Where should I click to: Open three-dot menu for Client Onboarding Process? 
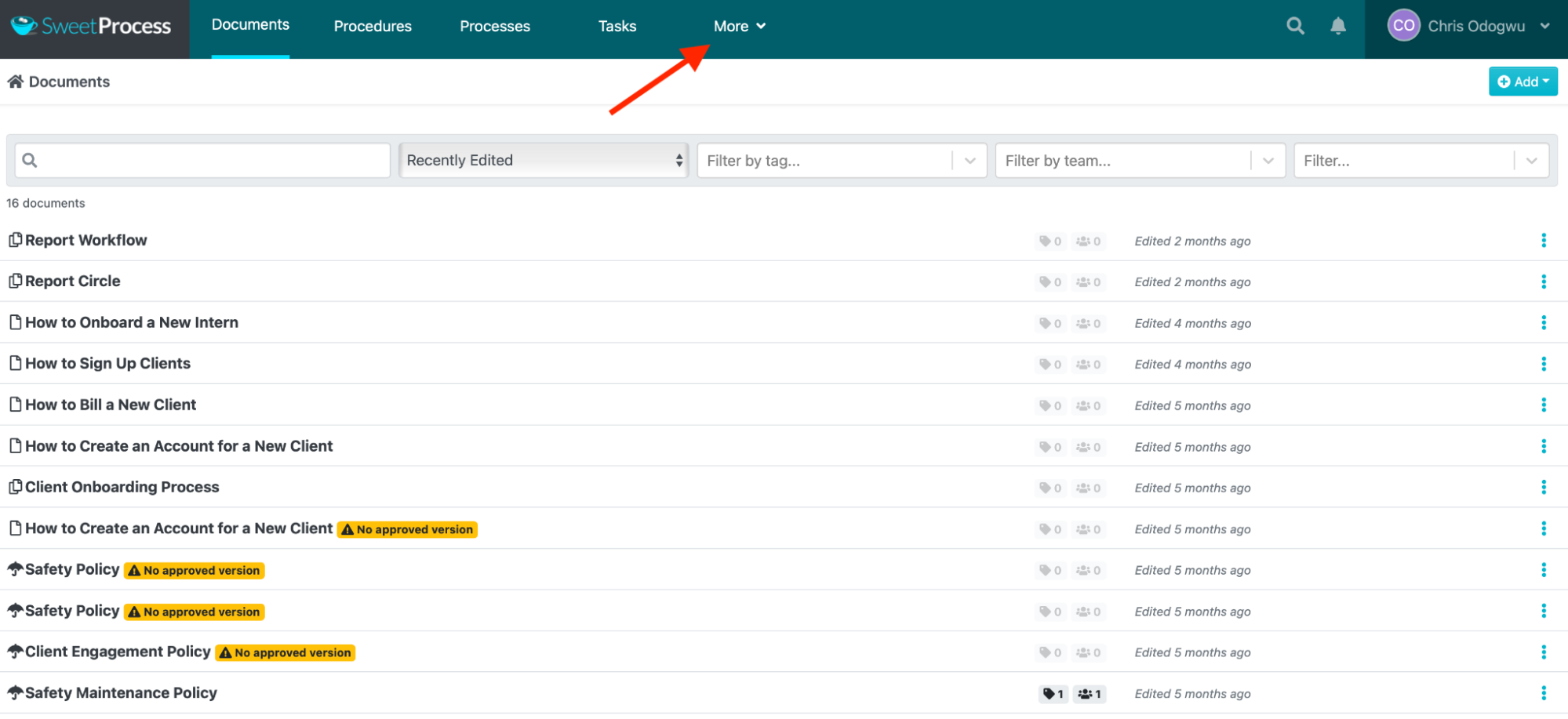1543,488
